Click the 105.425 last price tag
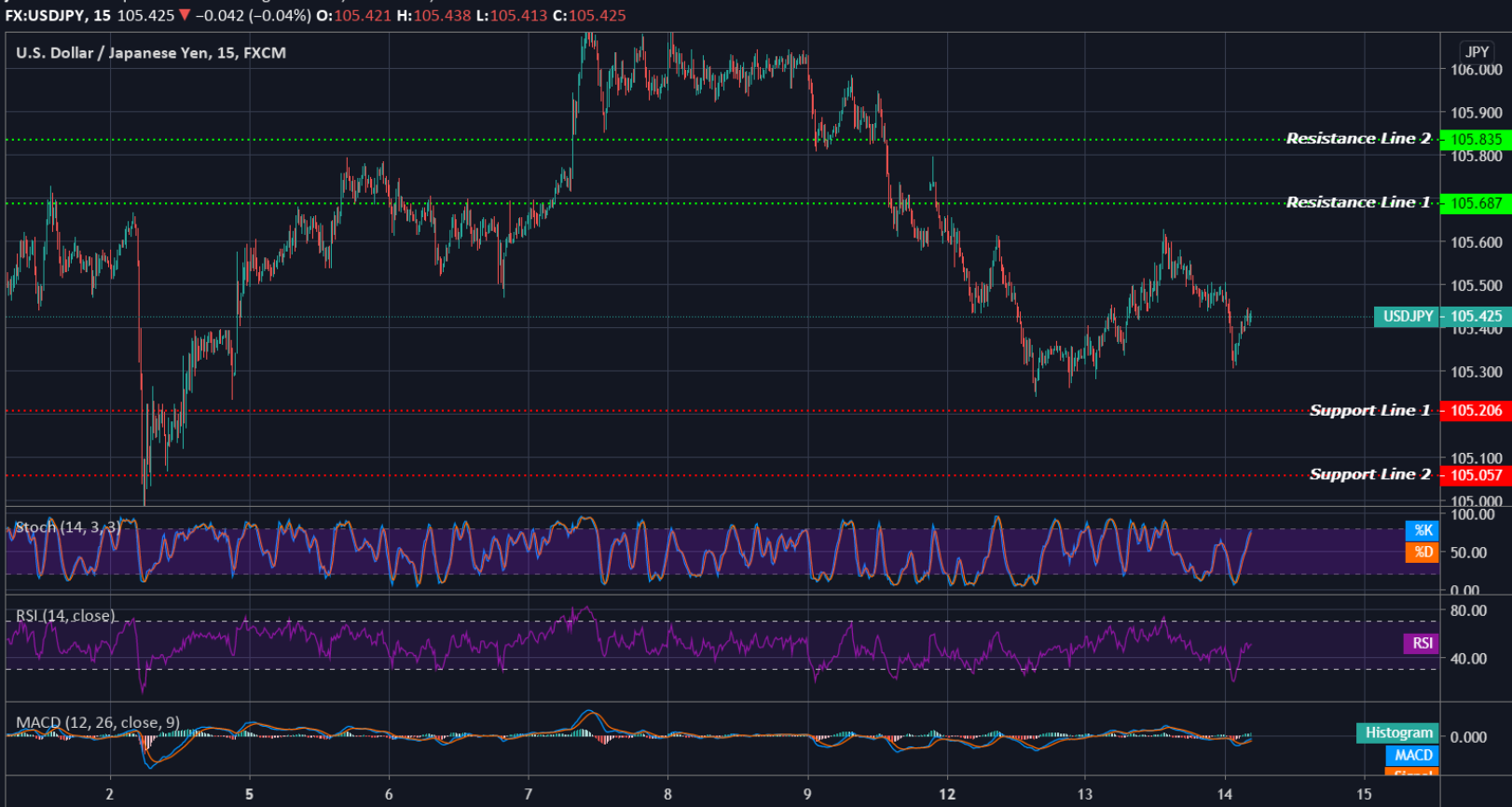The image size is (1512, 807). [1477, 317]
